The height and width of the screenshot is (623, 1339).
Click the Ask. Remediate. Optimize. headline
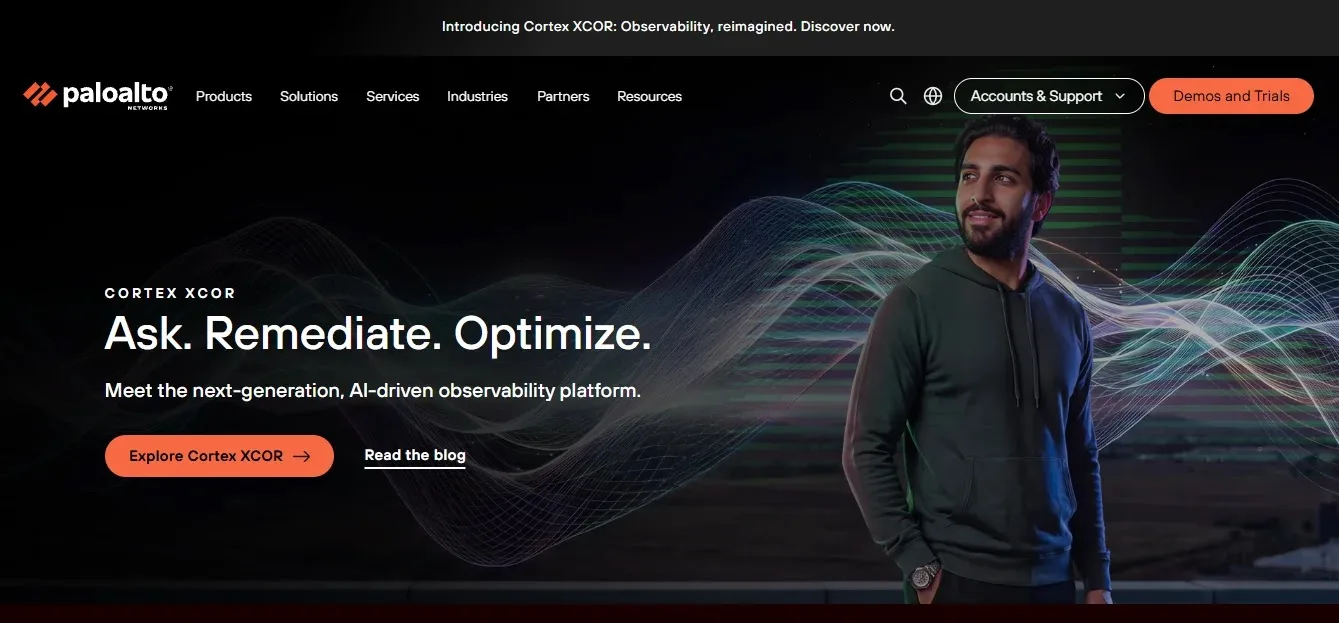tap(378, 333)
